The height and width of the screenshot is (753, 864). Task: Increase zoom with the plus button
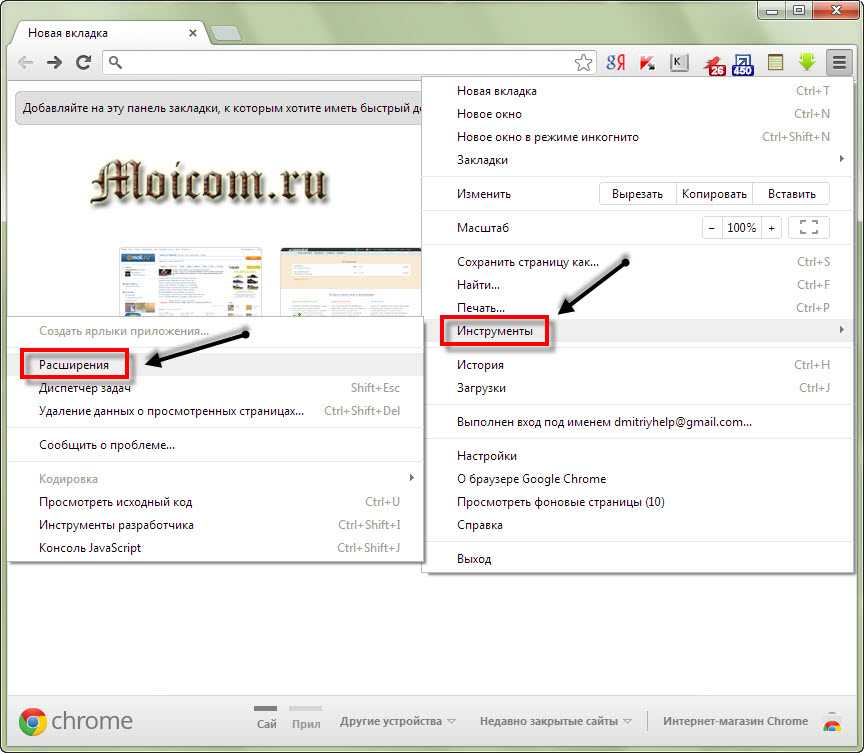(x=771, y=228)
